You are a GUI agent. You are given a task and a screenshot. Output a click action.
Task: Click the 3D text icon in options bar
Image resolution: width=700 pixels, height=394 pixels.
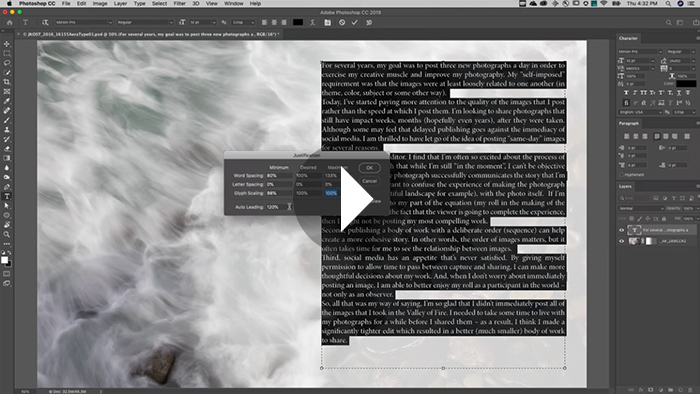point(369,22)
